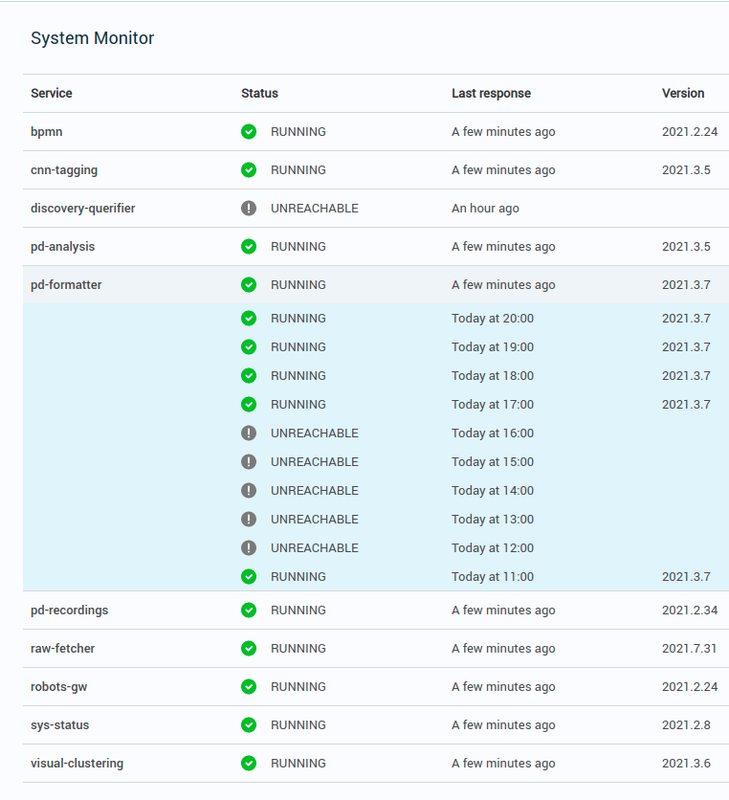This screenshot has height=800, width=729.
Task: Click the running icon at Today 20:00
Action: tap(248, 318)
